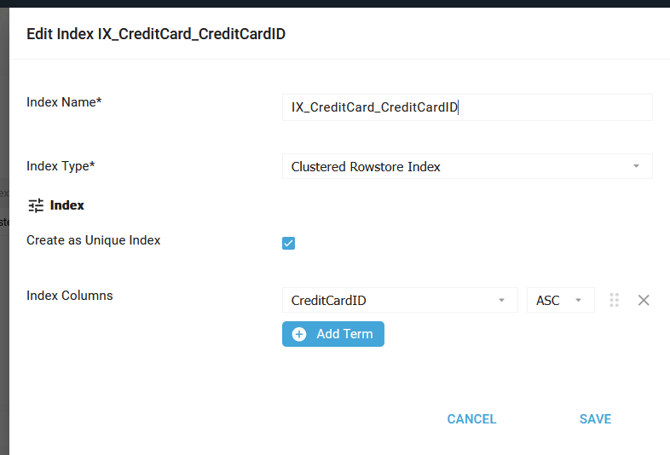Remove the CreditCardID index column term
The height and width of the screenshot is (455, 670).
pyautogui.click(x=643, y=300)
